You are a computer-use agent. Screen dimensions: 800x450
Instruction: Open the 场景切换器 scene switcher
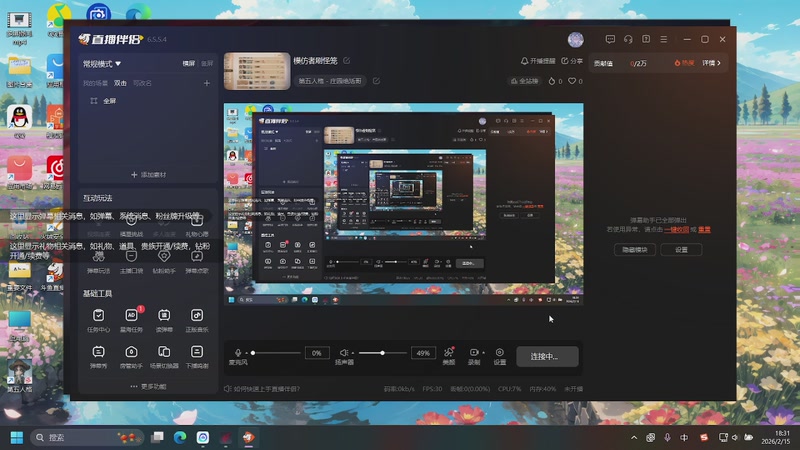click(164, 356)
